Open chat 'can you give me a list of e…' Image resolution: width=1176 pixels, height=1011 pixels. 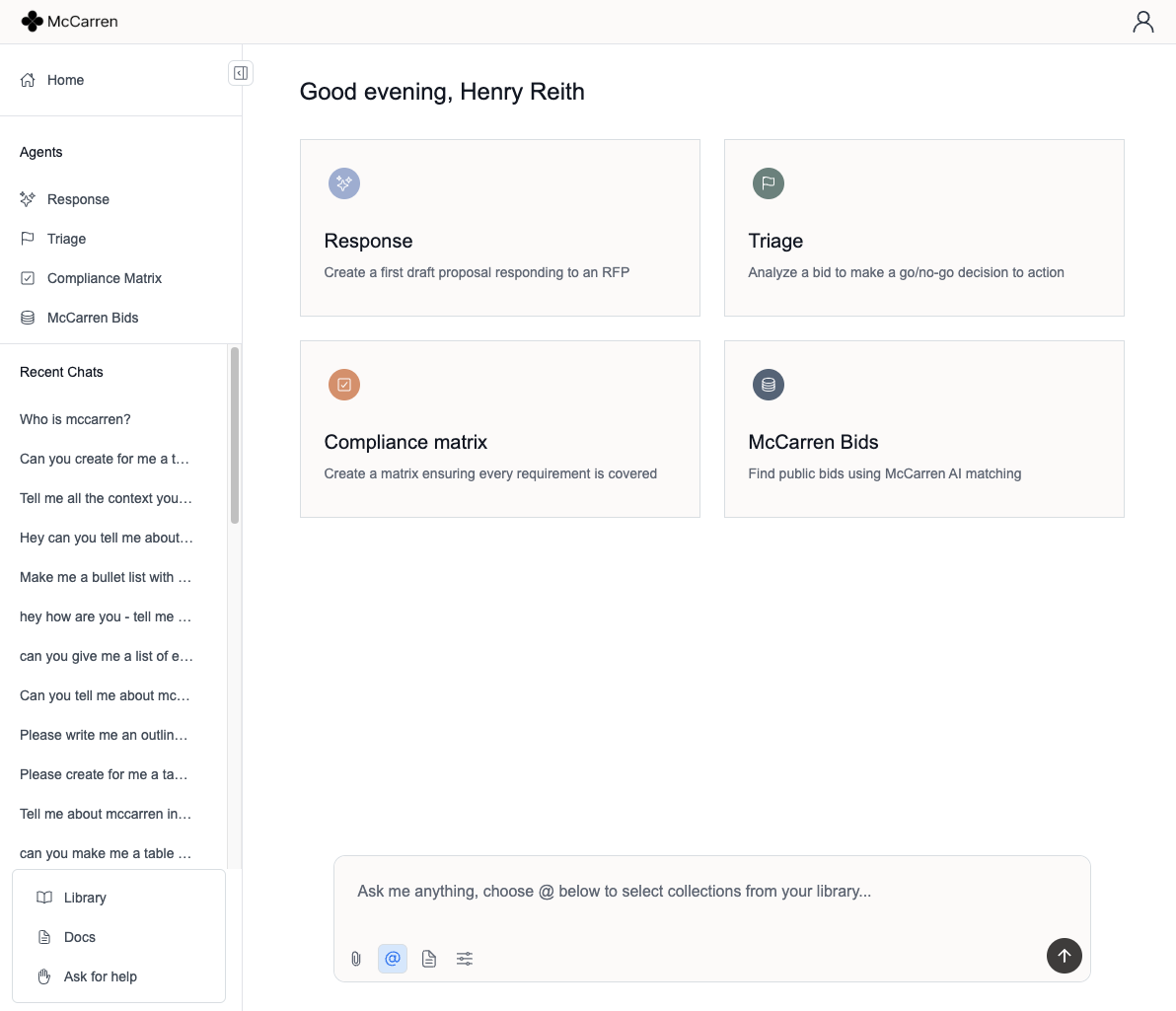point(107,656)
